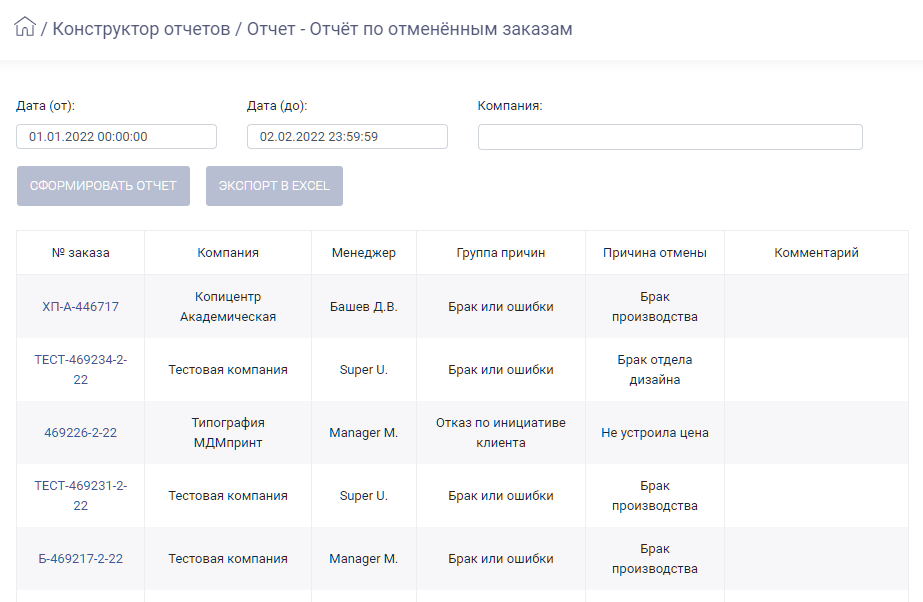Click ЭКСПОРТ В EXCEL button
The image size is (923, 602).
[274, 186]
